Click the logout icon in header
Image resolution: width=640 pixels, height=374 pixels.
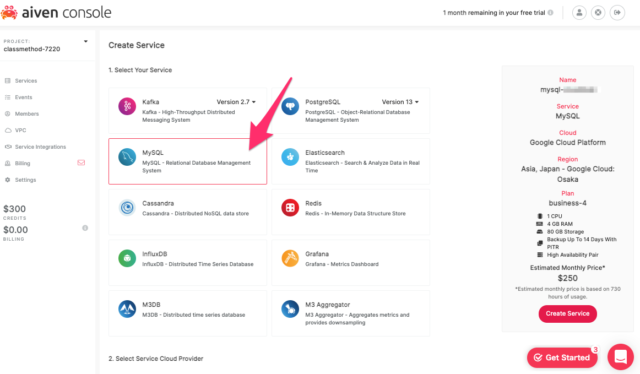tap(617, 13)
